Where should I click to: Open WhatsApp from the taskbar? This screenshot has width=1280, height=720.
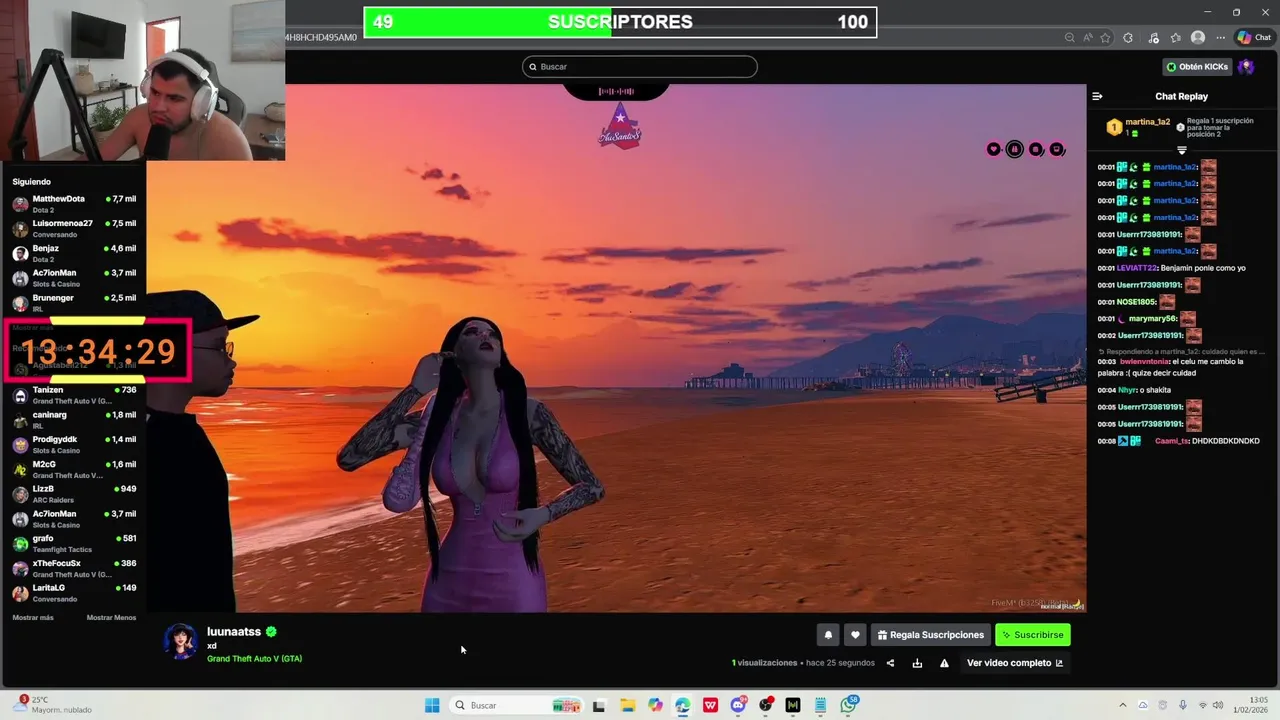pos(849,705)
